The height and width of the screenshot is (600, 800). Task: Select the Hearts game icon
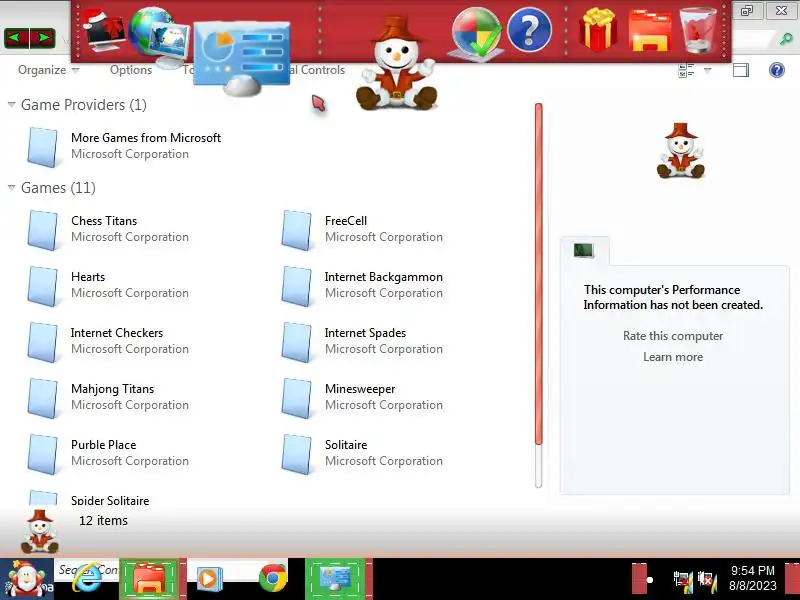[43, 286]
